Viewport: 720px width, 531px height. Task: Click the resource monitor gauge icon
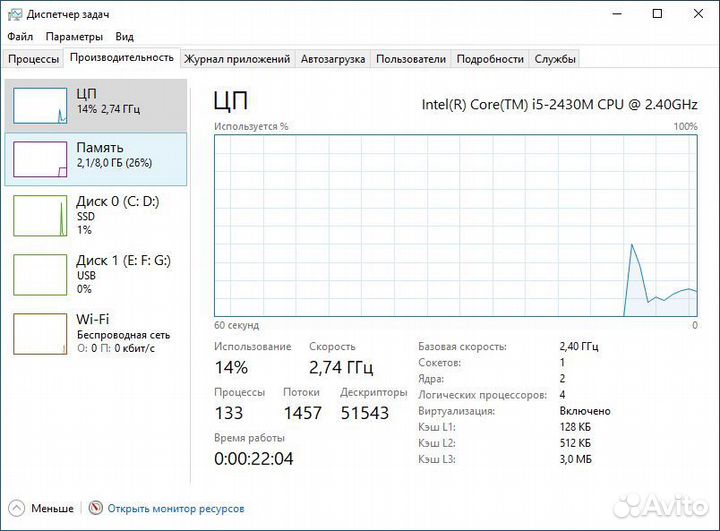click(x=96, y=508)
